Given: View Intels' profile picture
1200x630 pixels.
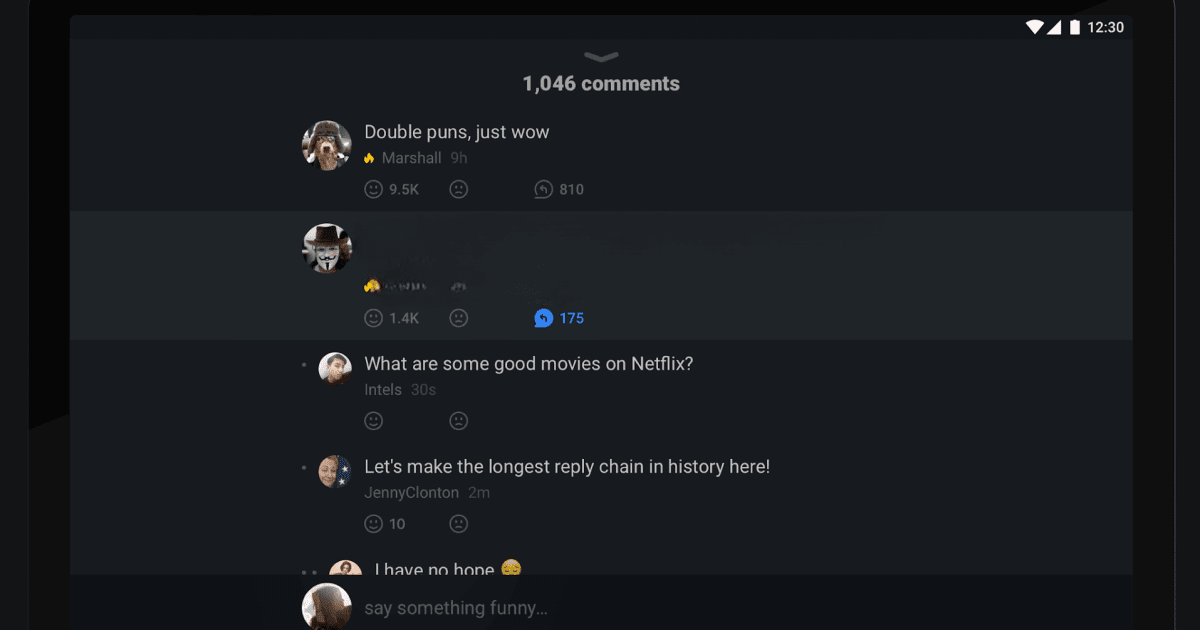Looking at the screenshot, I should coord(335,368).
